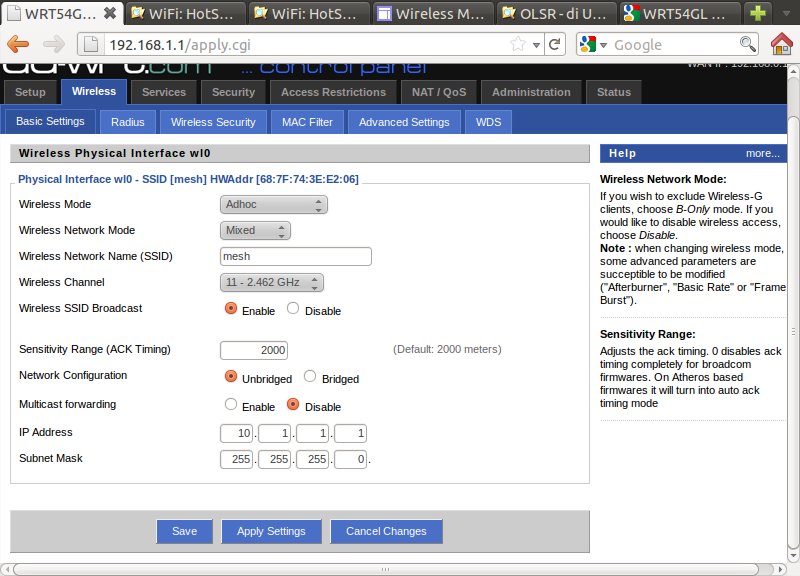
Task: Click the more... link in Help panel
Action: point(762,154)
